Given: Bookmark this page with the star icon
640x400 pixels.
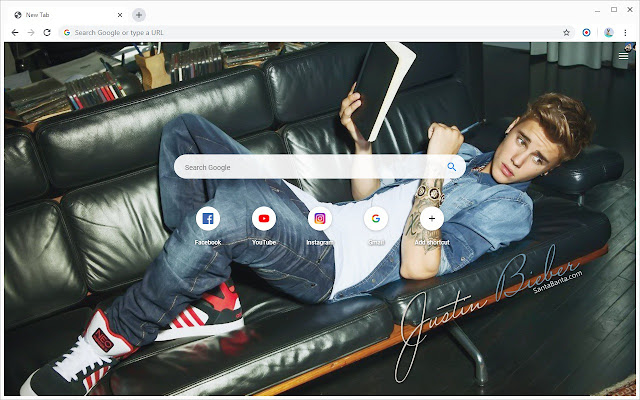Looking at the screenshot, I should point(566,33).
